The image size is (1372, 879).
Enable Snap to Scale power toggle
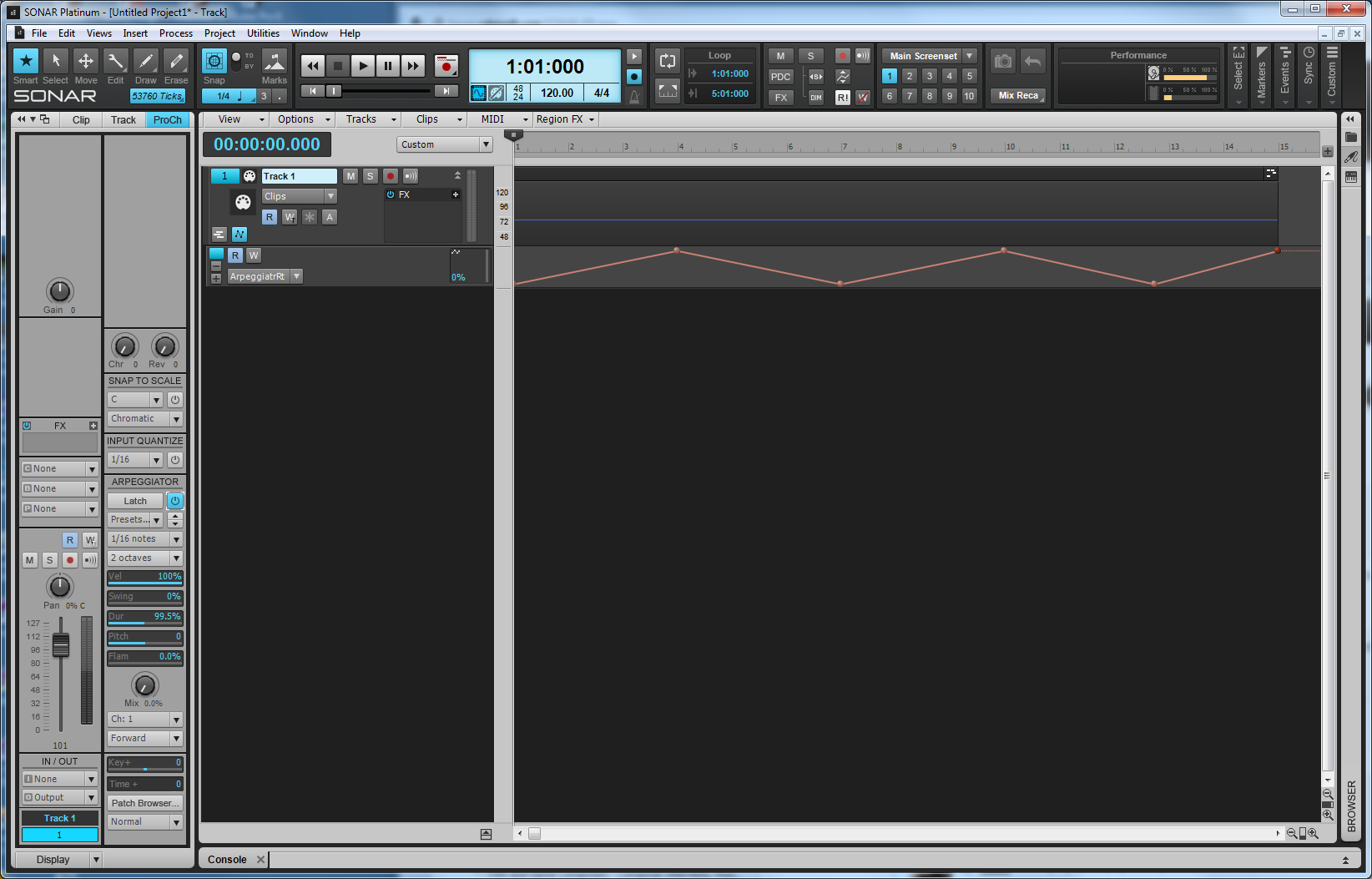(x=175, y=400)
